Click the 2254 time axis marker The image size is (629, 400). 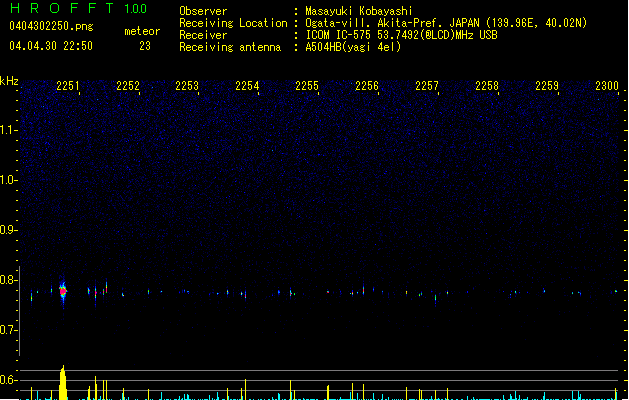pyautogui.click(x=248, y=86)
